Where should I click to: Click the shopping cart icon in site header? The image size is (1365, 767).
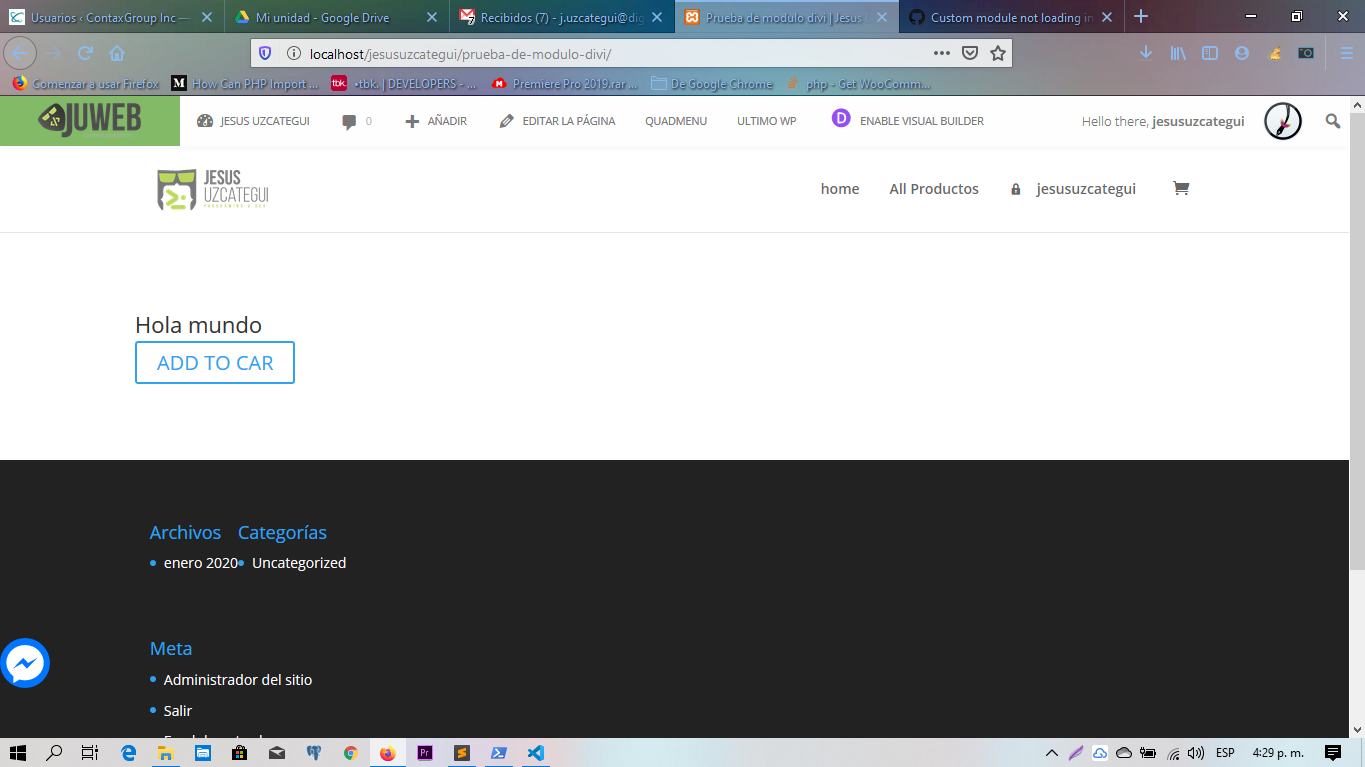click(x=1181, y=188)
